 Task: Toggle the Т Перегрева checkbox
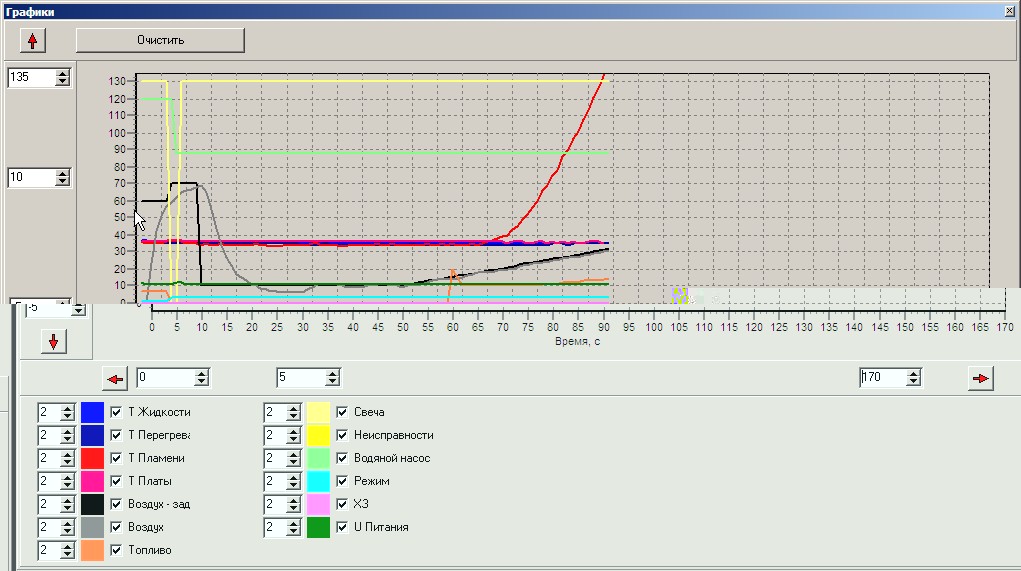[x=116, y=435]
